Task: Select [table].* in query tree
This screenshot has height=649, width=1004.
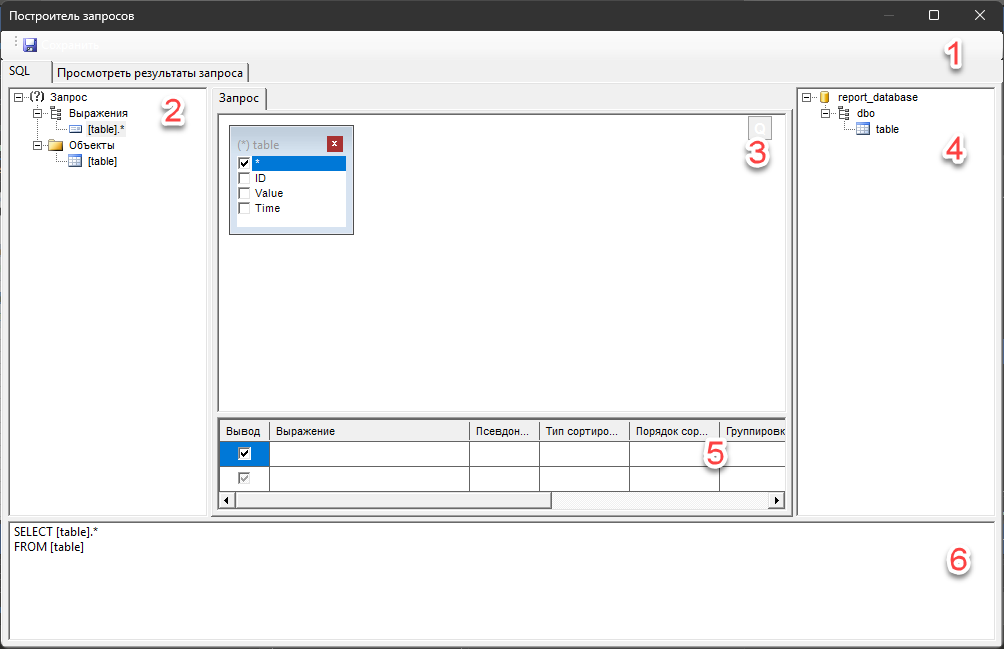Action: pyautogui.click(x=106, y=129)
